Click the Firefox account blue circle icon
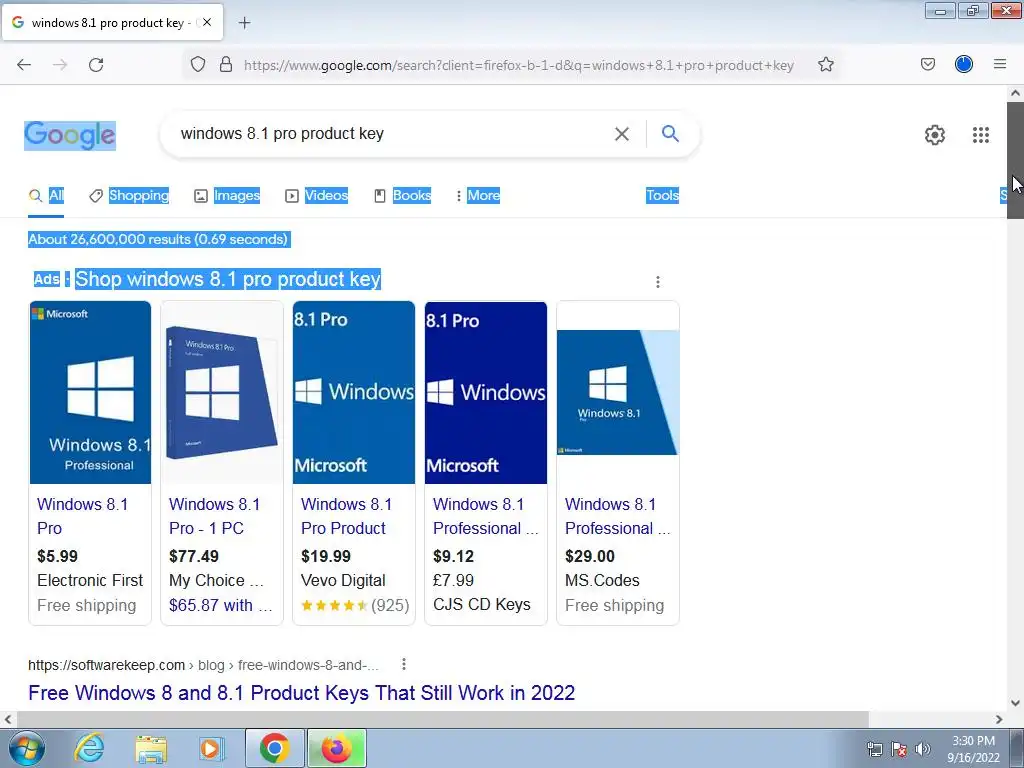Screen dimensions: 1024x768 pyautogui.click(x=963, y=64)
